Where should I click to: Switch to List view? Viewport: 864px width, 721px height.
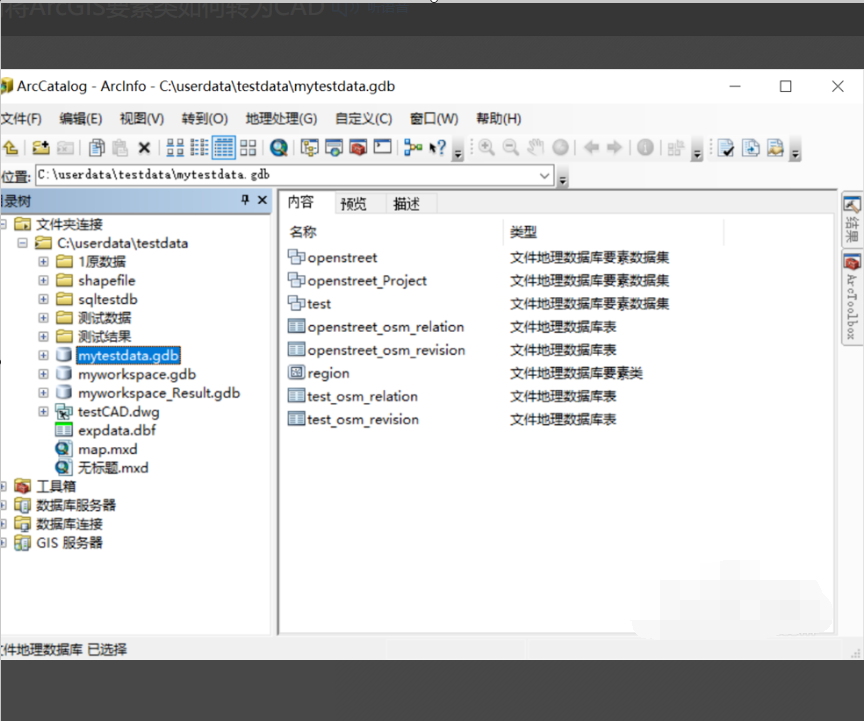pyautogui.click(x=199, y=148)
